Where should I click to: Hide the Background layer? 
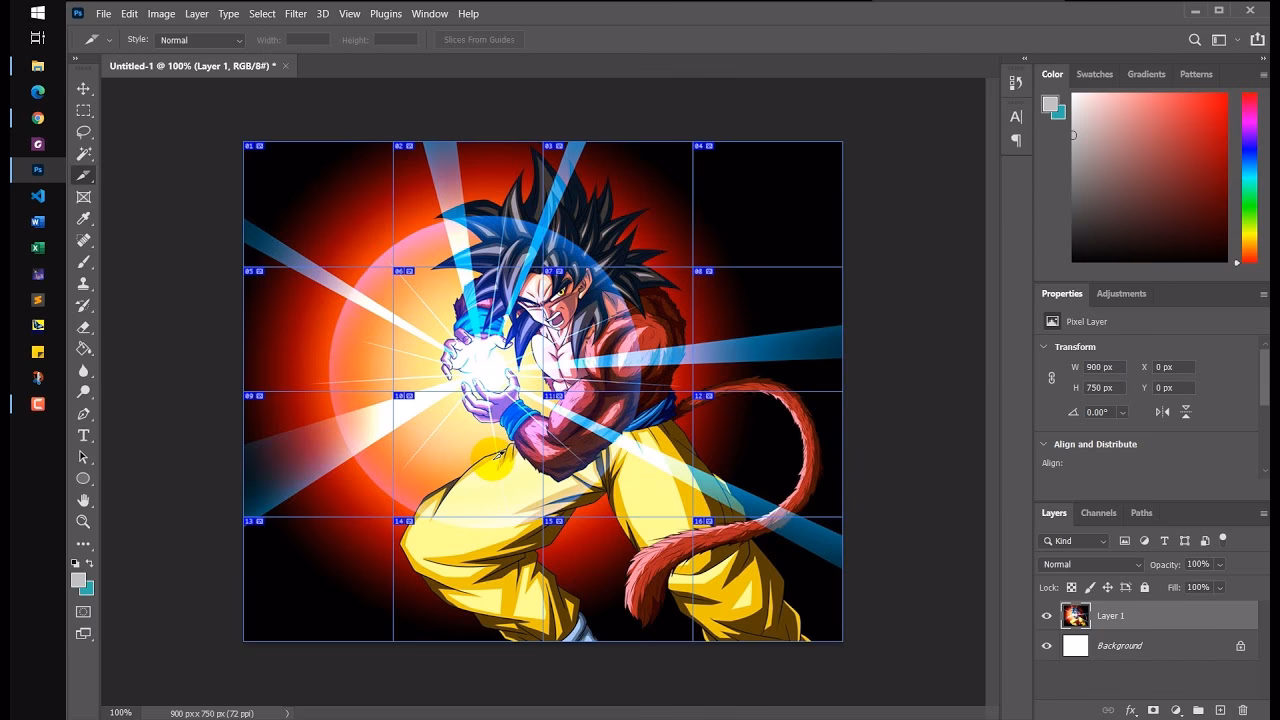1047,646
